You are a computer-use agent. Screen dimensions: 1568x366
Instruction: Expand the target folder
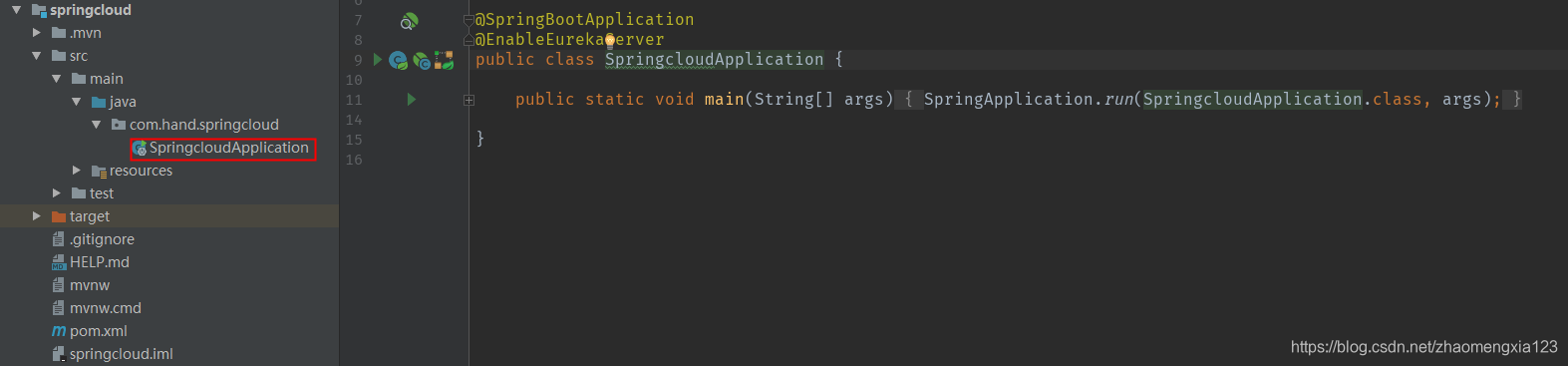point(37,216)
